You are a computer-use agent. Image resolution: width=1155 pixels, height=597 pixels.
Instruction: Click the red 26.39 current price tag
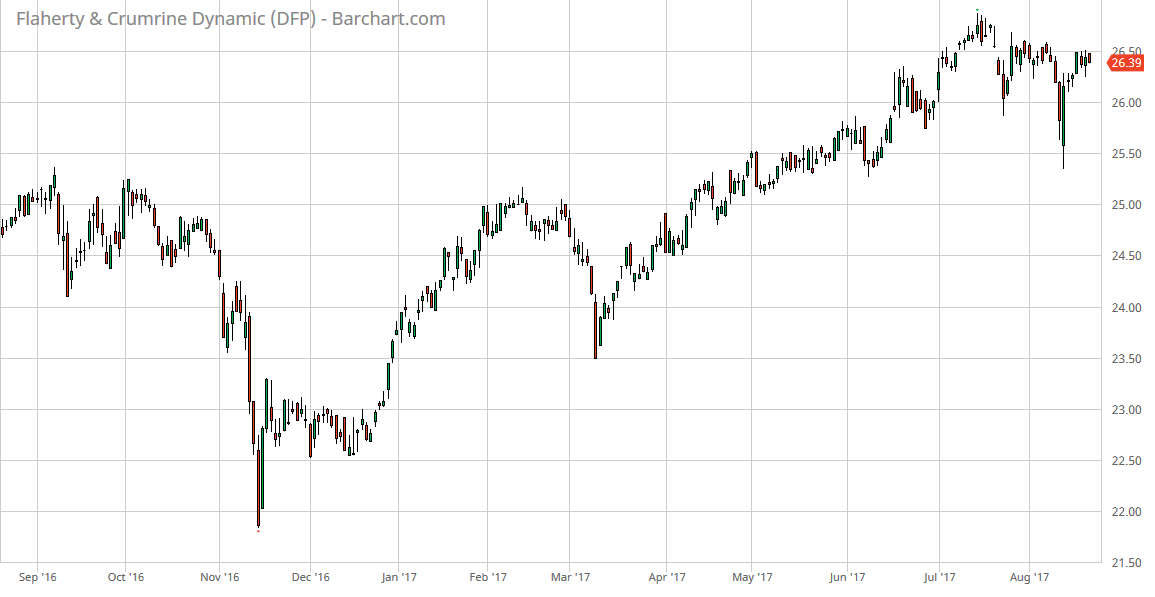(x=1126, y=63)
